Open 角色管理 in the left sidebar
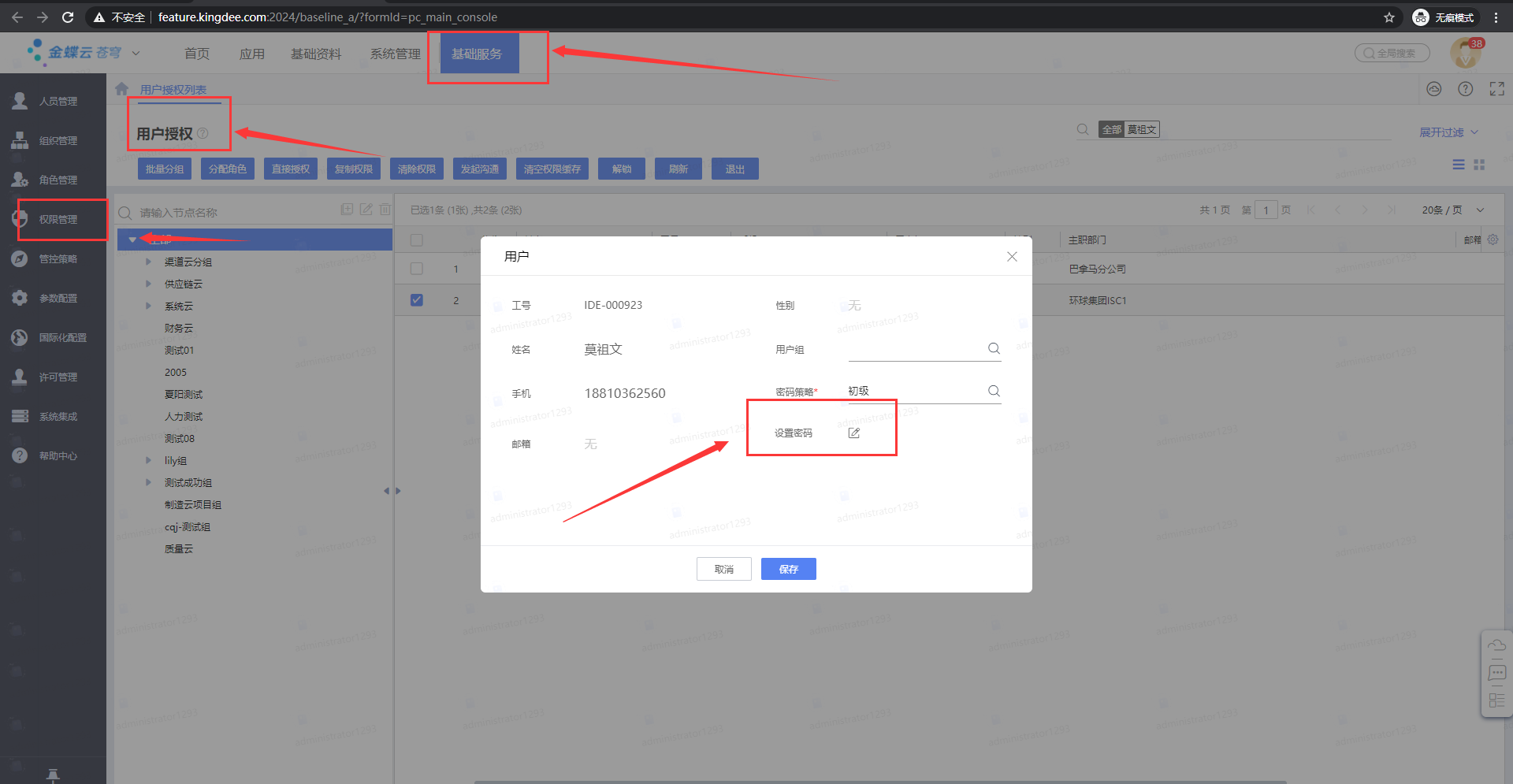The image size is (1513, 784). [53, 180]
